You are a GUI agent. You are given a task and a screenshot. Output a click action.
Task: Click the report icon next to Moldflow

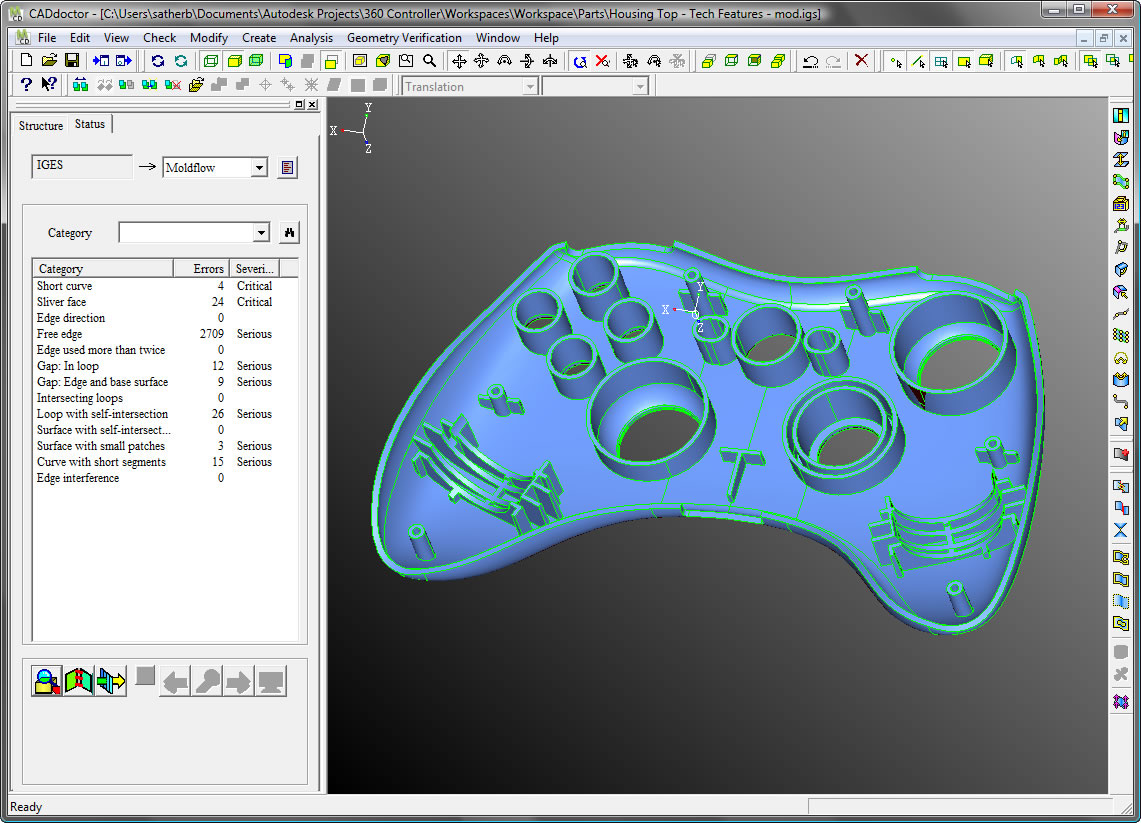(288, 168)
